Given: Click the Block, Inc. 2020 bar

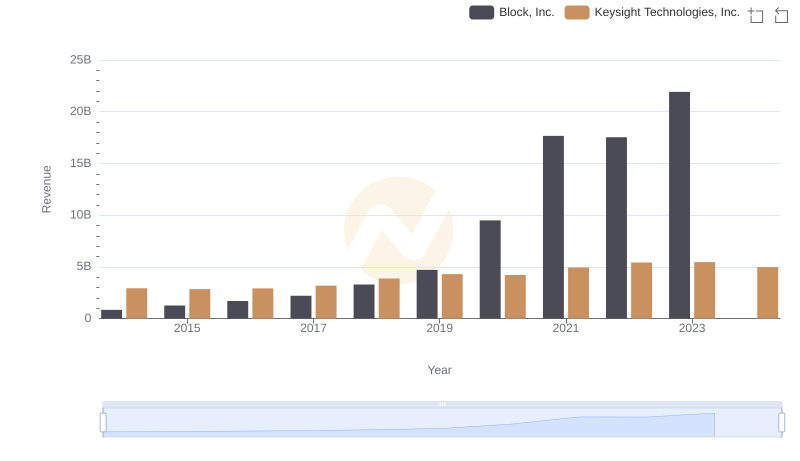Looking at the screenshot, I should [x=490, y=269].
